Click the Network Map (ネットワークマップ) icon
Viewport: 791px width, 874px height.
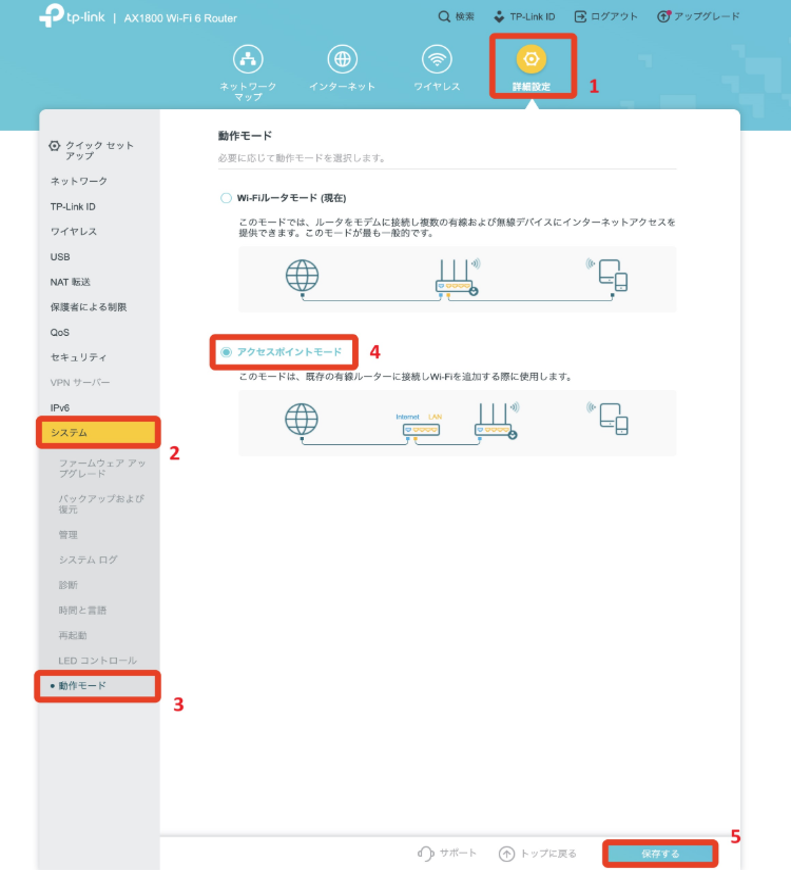click(248, 59)
